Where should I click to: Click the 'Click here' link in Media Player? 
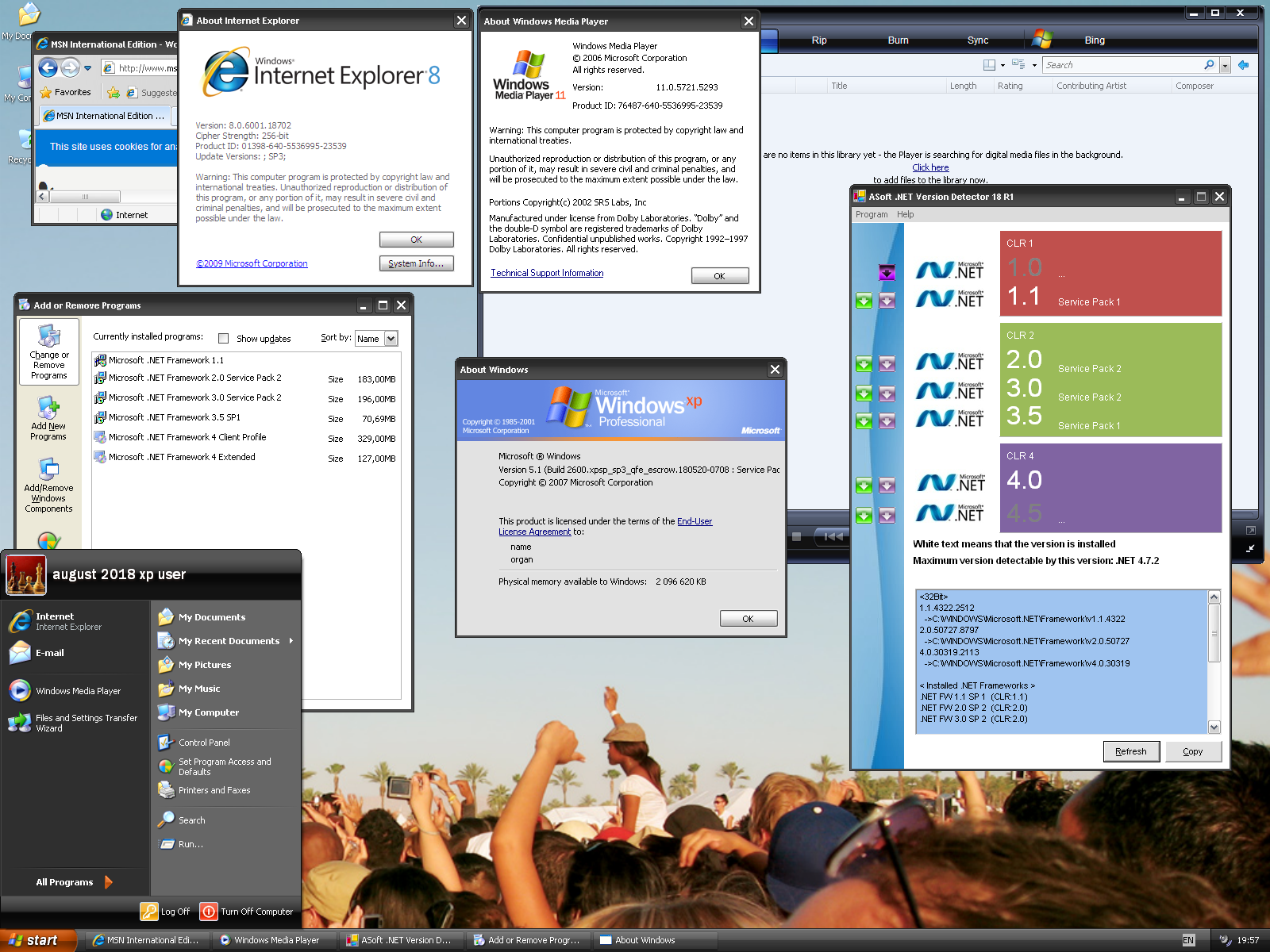[930, 167]
